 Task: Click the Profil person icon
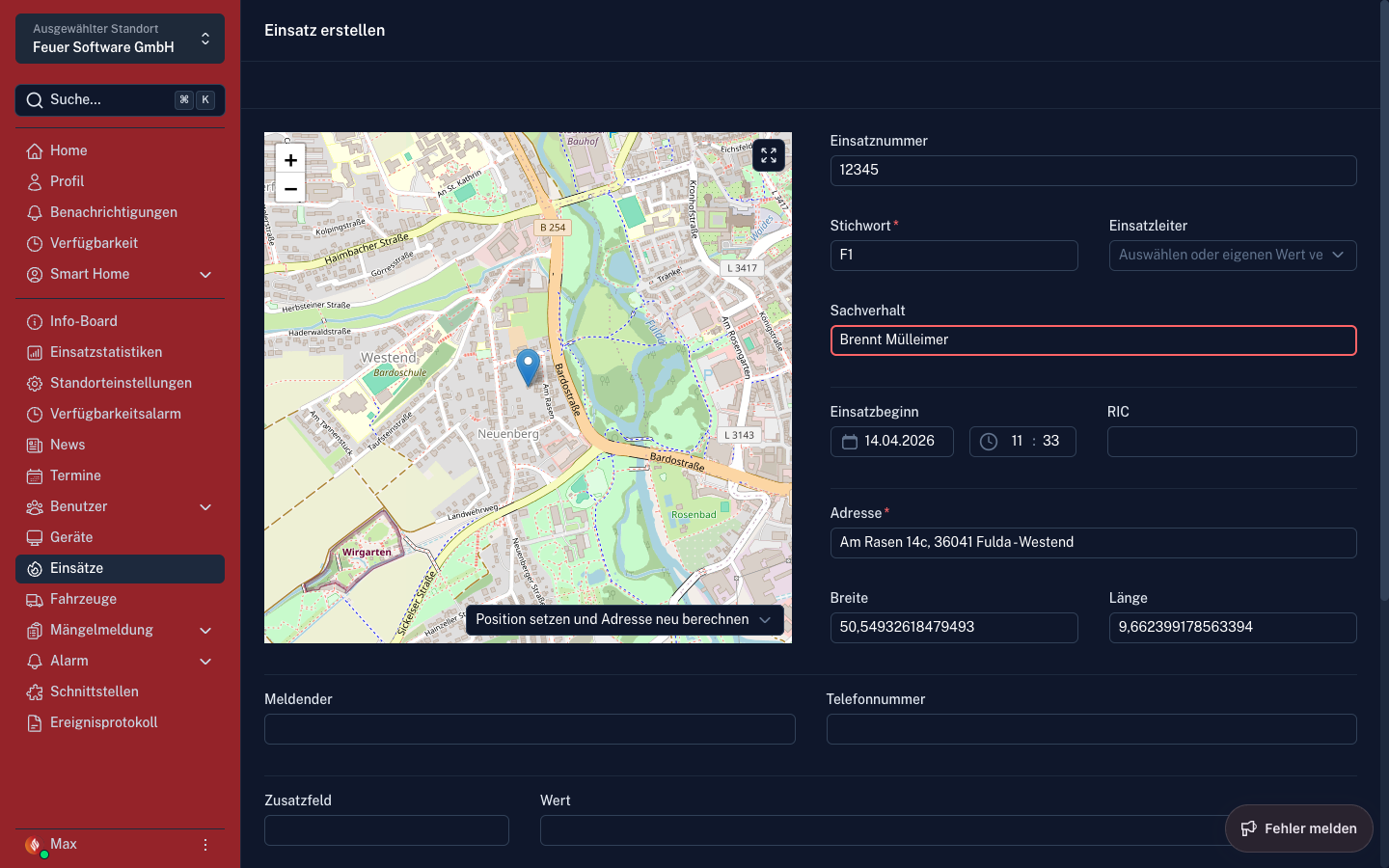point(35,181)
